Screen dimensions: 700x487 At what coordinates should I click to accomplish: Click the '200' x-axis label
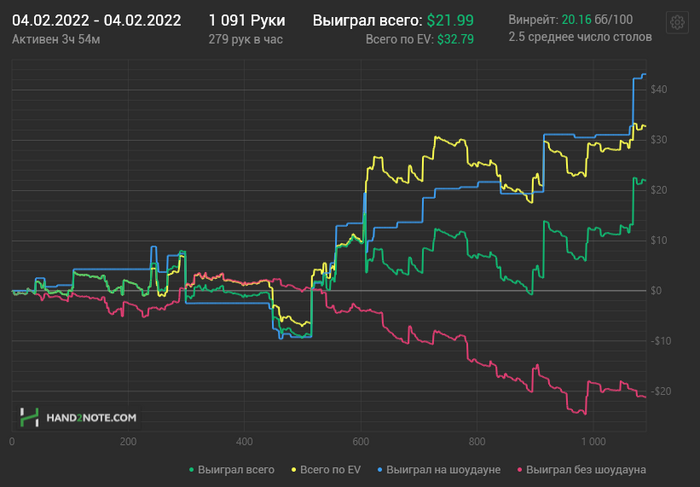click(128, 442)
